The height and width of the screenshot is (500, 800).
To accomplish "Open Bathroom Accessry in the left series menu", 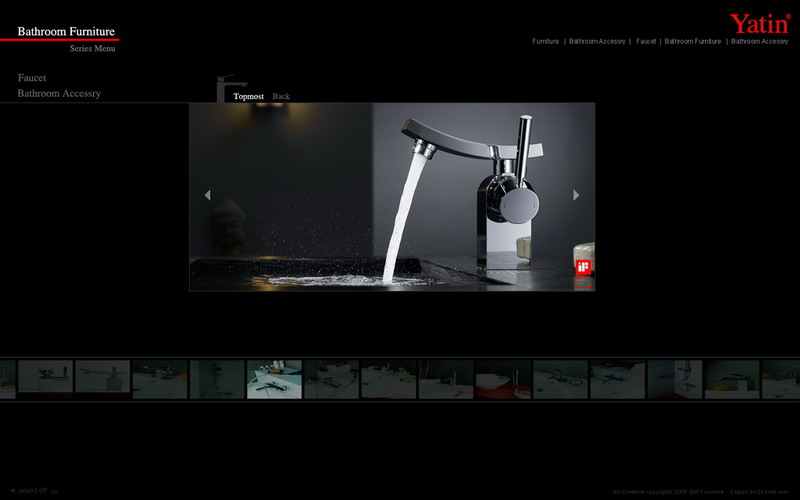I will click(x=59, y=93).
